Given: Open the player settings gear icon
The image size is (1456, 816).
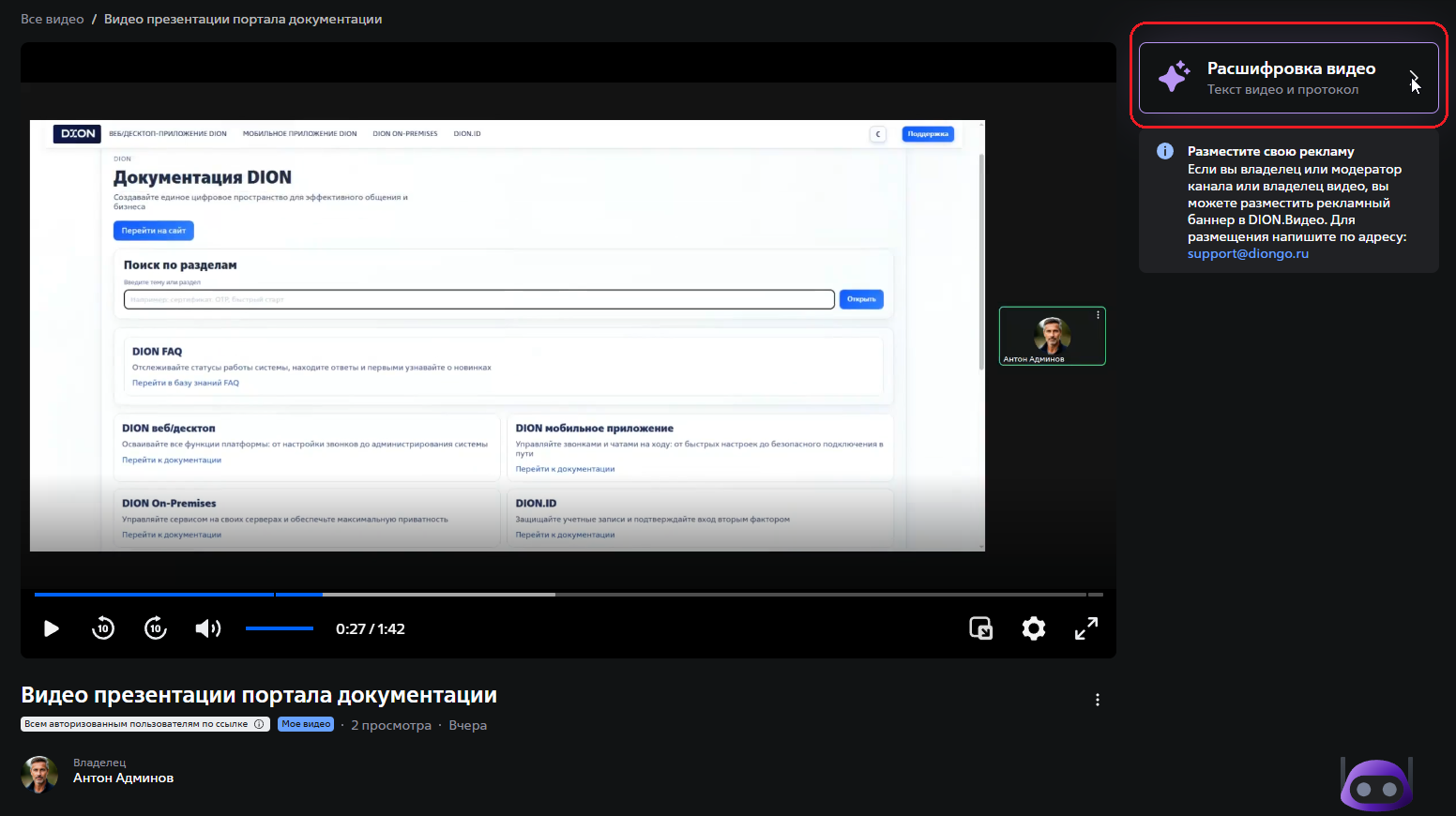Looking at the screenshot, I should (x=1033, y=628).
